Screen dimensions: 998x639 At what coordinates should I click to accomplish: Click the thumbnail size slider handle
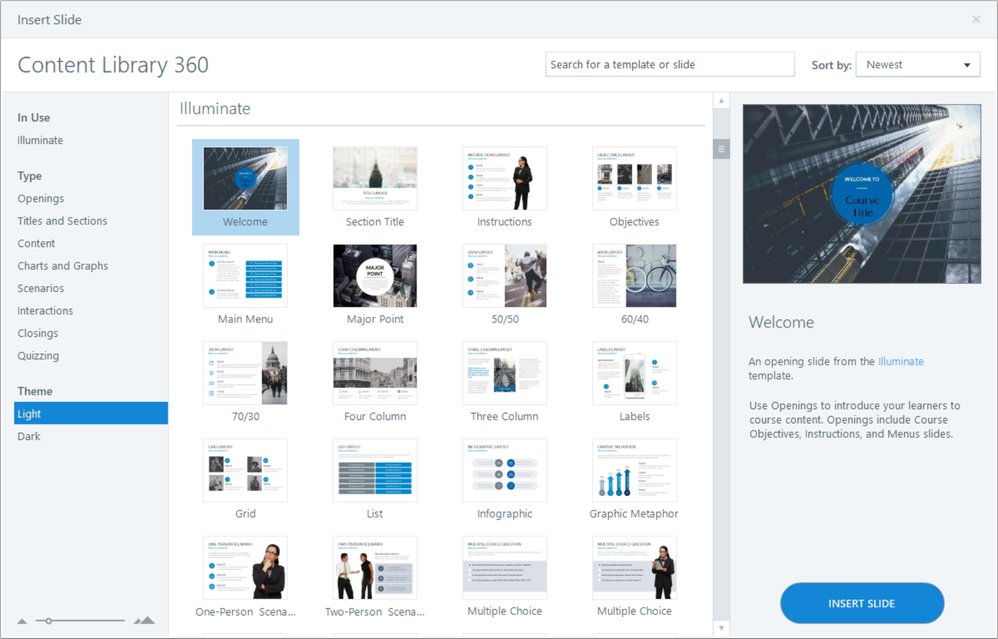click(x=48, y=621)
